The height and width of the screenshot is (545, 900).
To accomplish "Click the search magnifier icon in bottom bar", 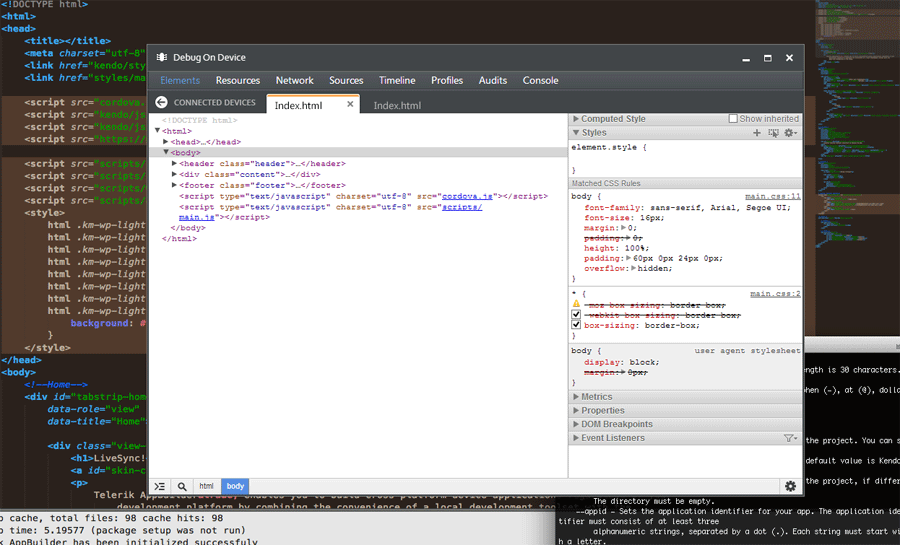I will pos(182,486).
